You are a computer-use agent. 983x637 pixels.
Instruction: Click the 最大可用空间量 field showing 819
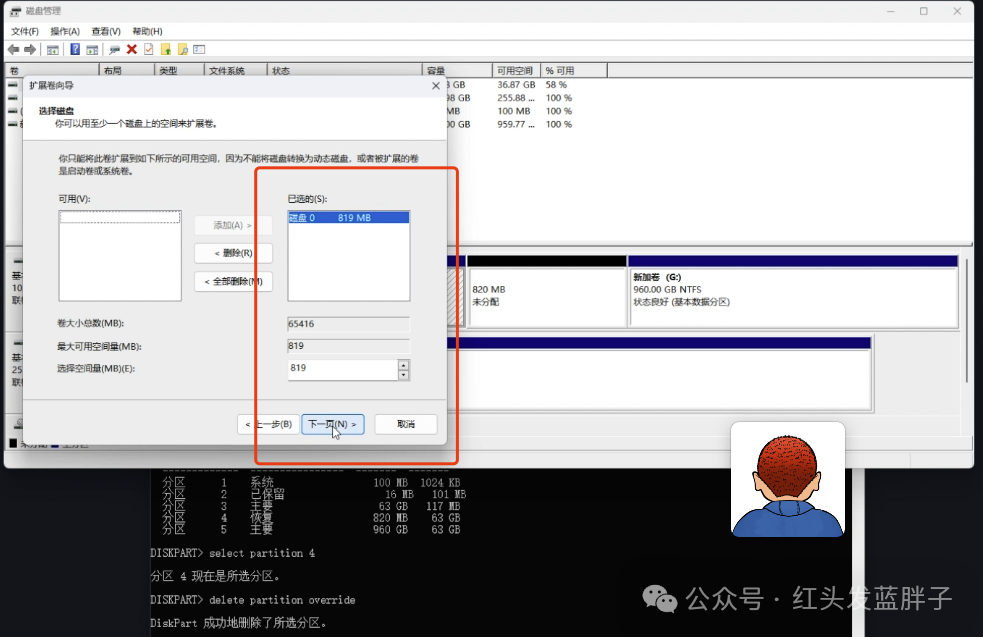349,346
